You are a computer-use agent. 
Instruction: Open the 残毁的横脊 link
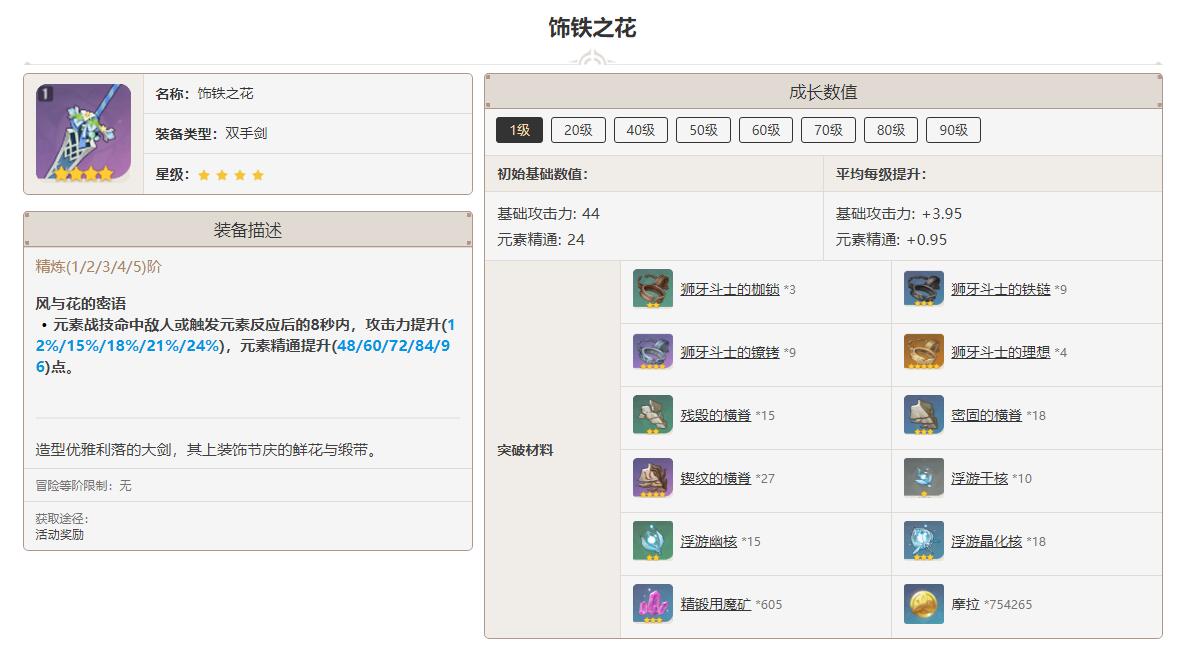pyautogui.click(x=715, y=416)
